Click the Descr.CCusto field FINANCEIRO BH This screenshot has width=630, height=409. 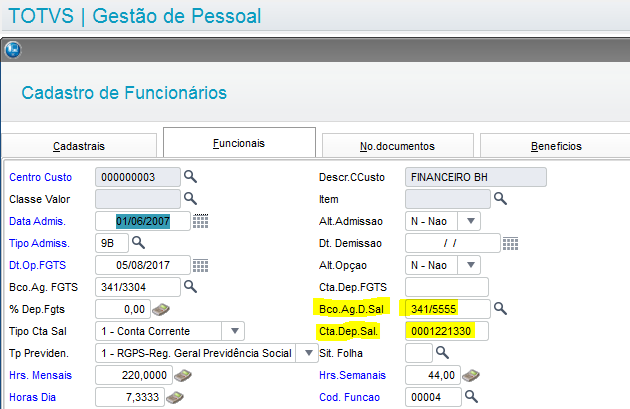(x=476, y=177)
